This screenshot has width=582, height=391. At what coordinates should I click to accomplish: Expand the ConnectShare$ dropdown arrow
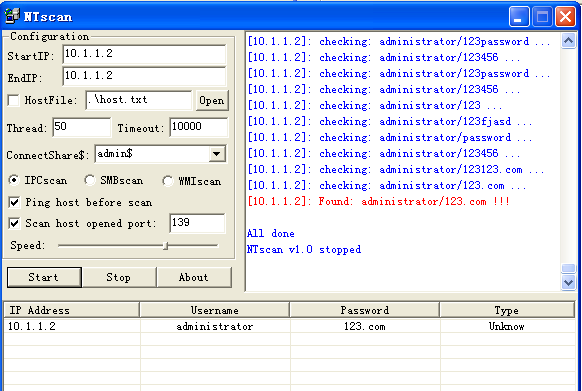(x=217, y=154)
